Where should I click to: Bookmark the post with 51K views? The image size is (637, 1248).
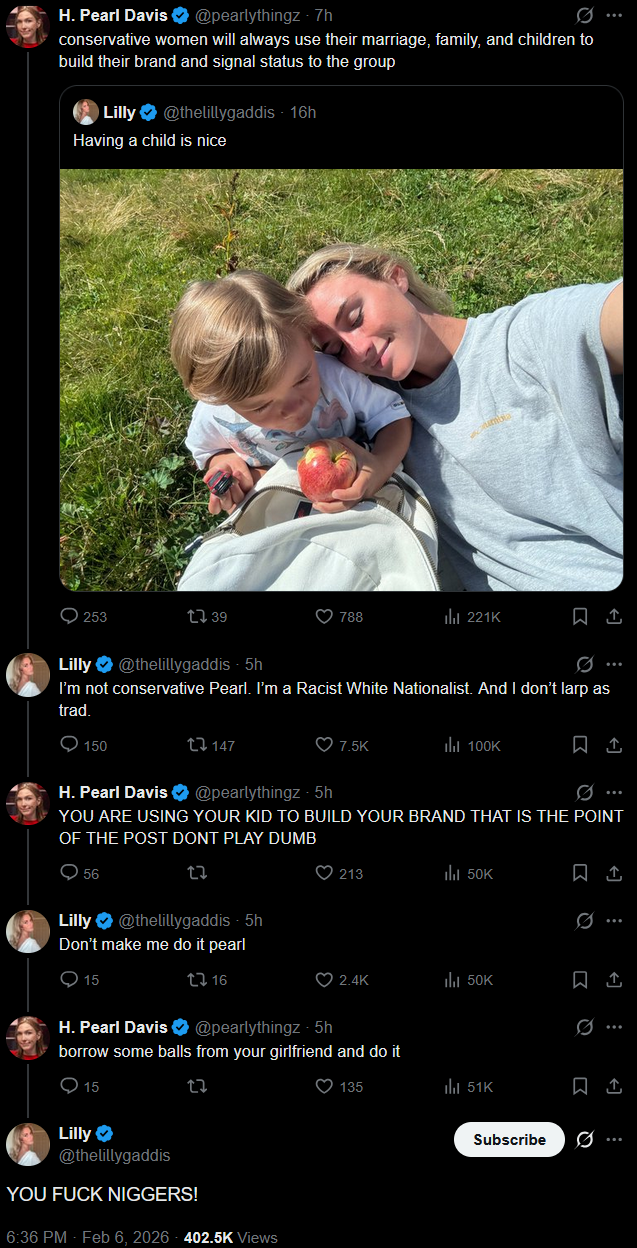point(580,1087)
